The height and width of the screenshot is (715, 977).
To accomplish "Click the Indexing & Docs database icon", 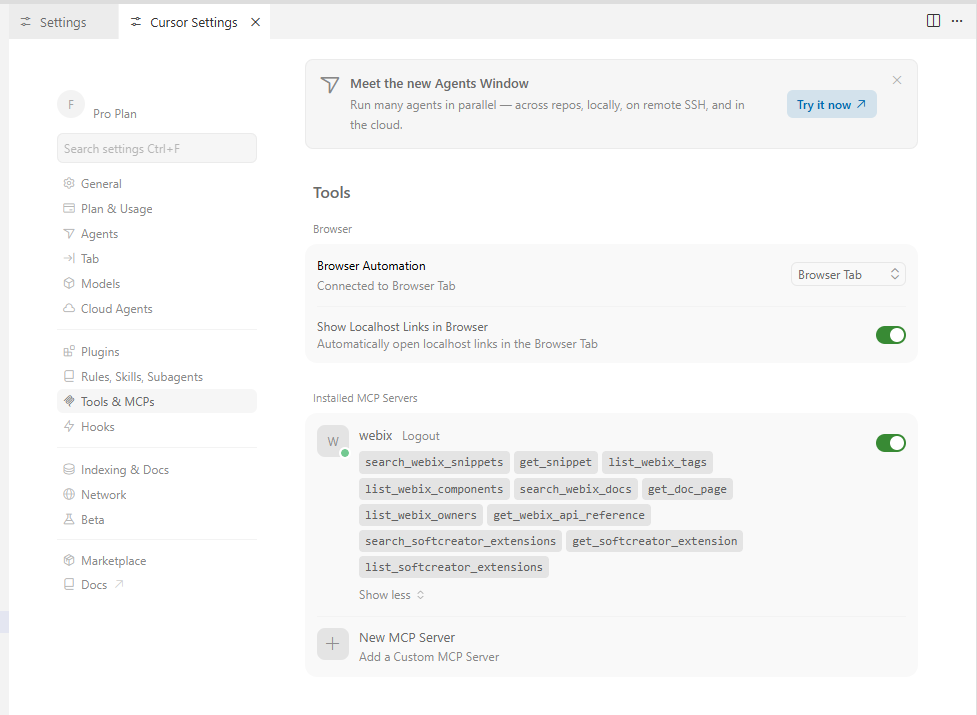I will 69,469.
